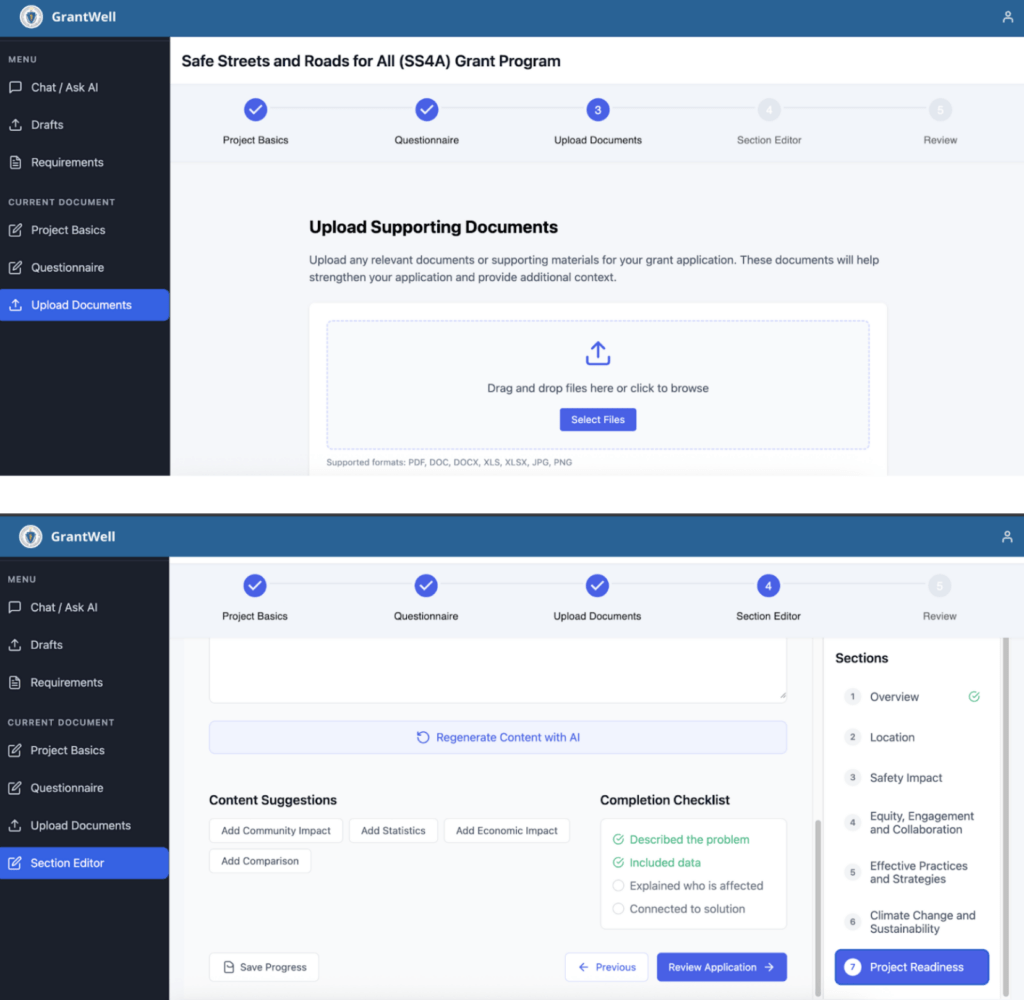Screen dimensions: 1024x1000
Task: Click the Previous button
Action: pyautogui.click(x=607, y=967)
